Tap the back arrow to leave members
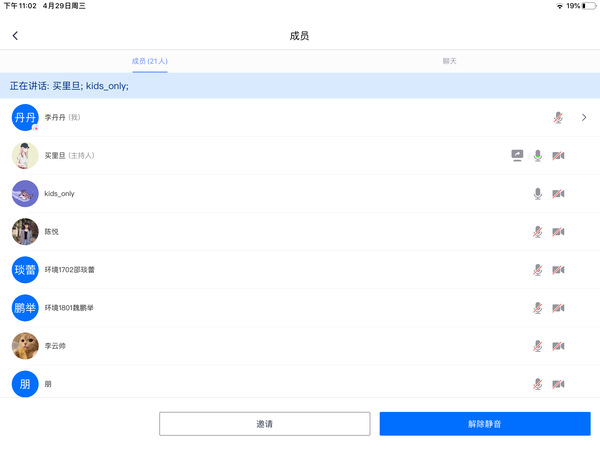600x450 pixels. coord(15,36)
